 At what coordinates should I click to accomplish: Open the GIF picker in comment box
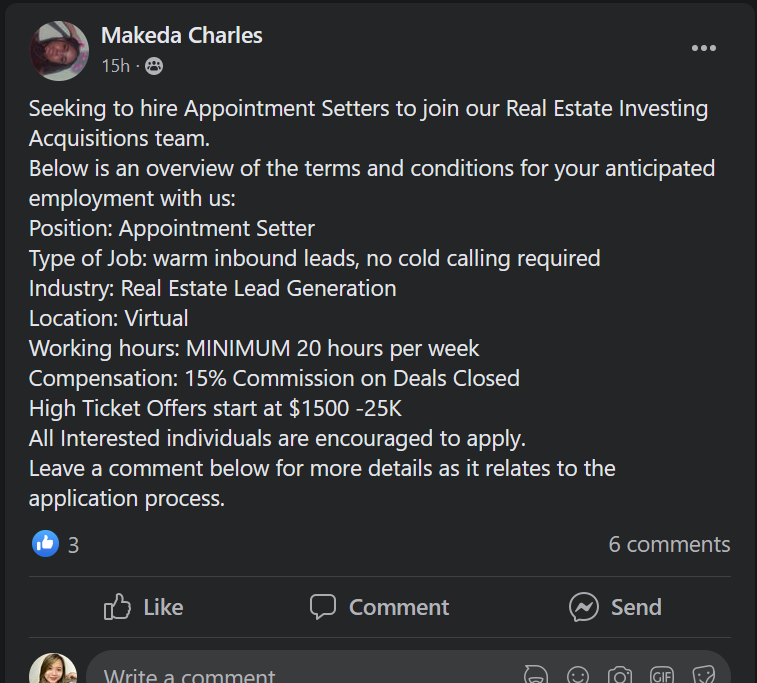pos(662,674)
